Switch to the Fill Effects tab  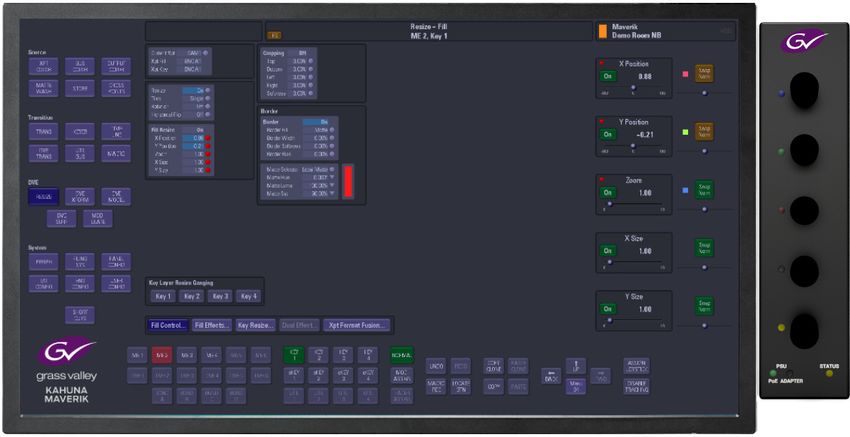tap(212, 325)
